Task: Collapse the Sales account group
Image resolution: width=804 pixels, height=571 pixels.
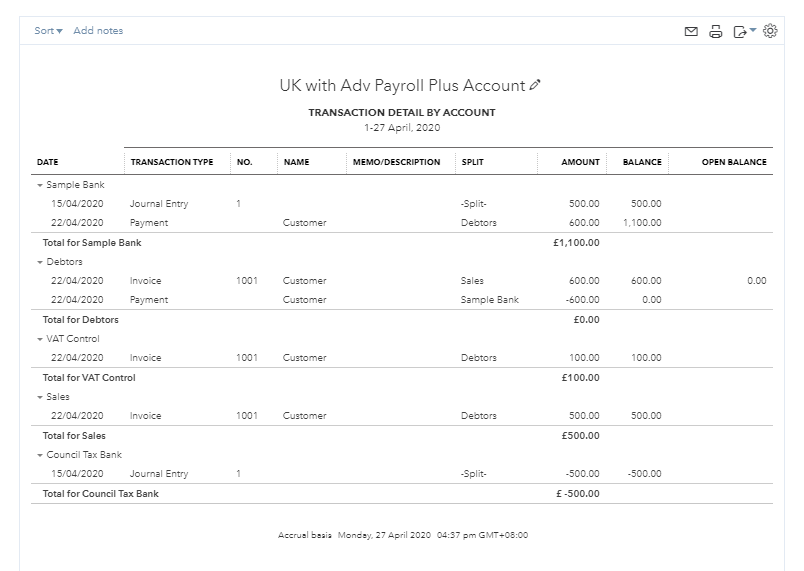Action: pos(41,397)
